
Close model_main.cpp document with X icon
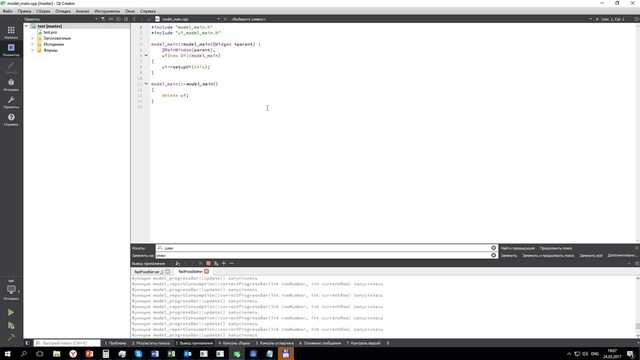click(x=225, y=19)
